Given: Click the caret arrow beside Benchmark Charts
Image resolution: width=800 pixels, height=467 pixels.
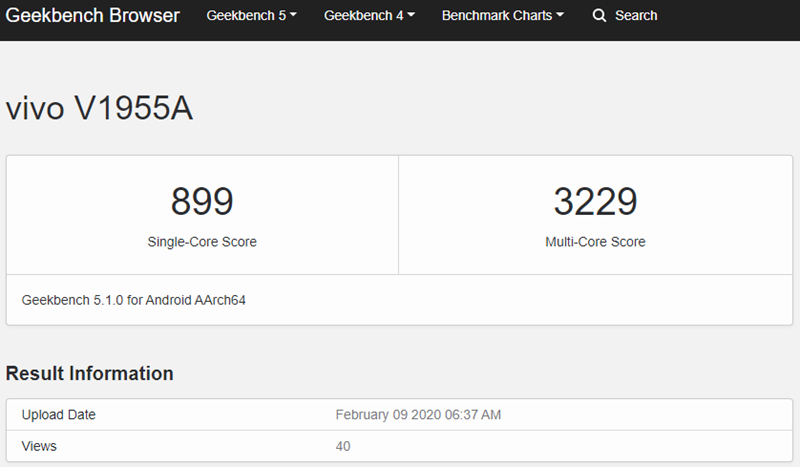Looking at the screenshot, I should pyautogui.click(x=560, y=16).
